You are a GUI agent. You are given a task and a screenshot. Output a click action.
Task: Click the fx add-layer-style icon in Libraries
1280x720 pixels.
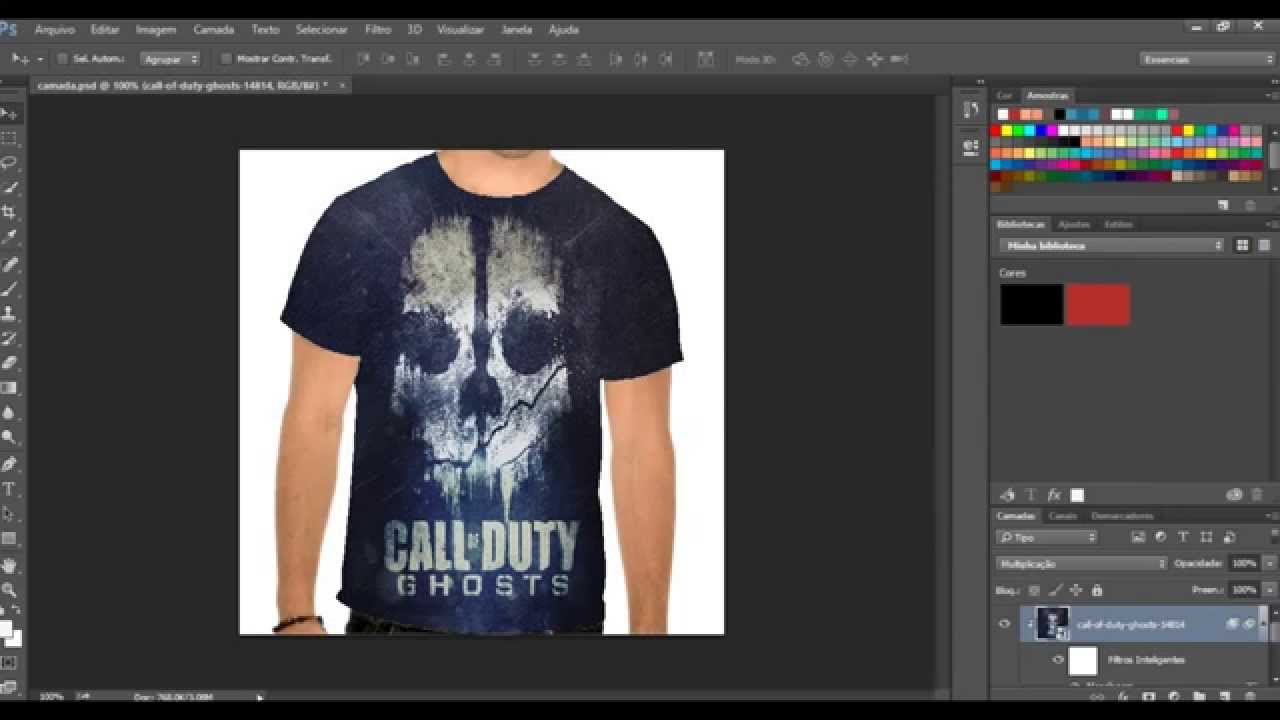coord(1054,495)
